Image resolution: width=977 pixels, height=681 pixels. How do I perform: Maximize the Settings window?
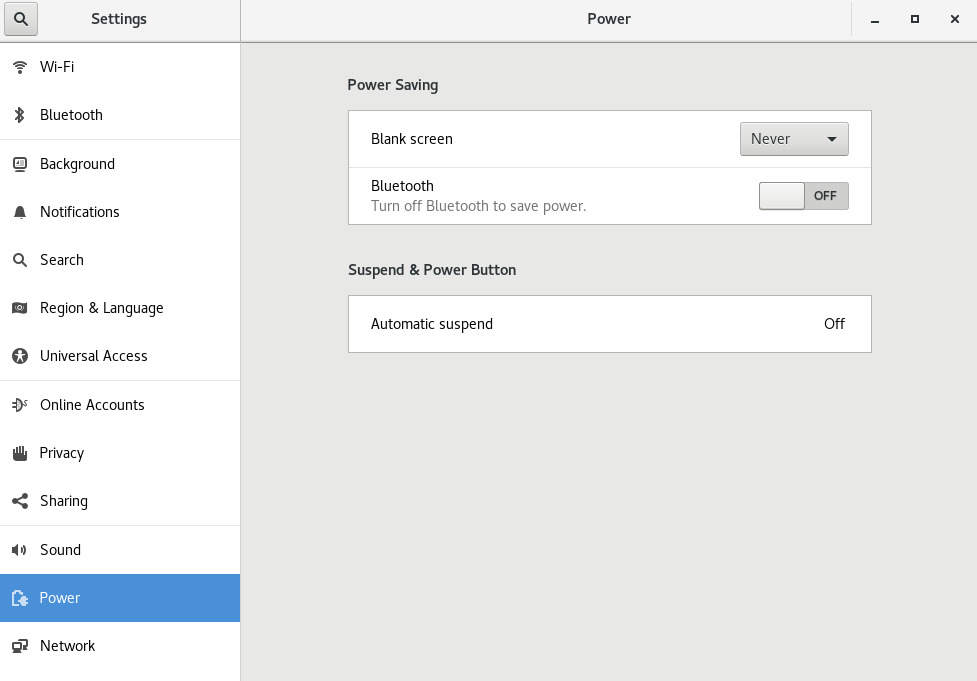(915, 19)
